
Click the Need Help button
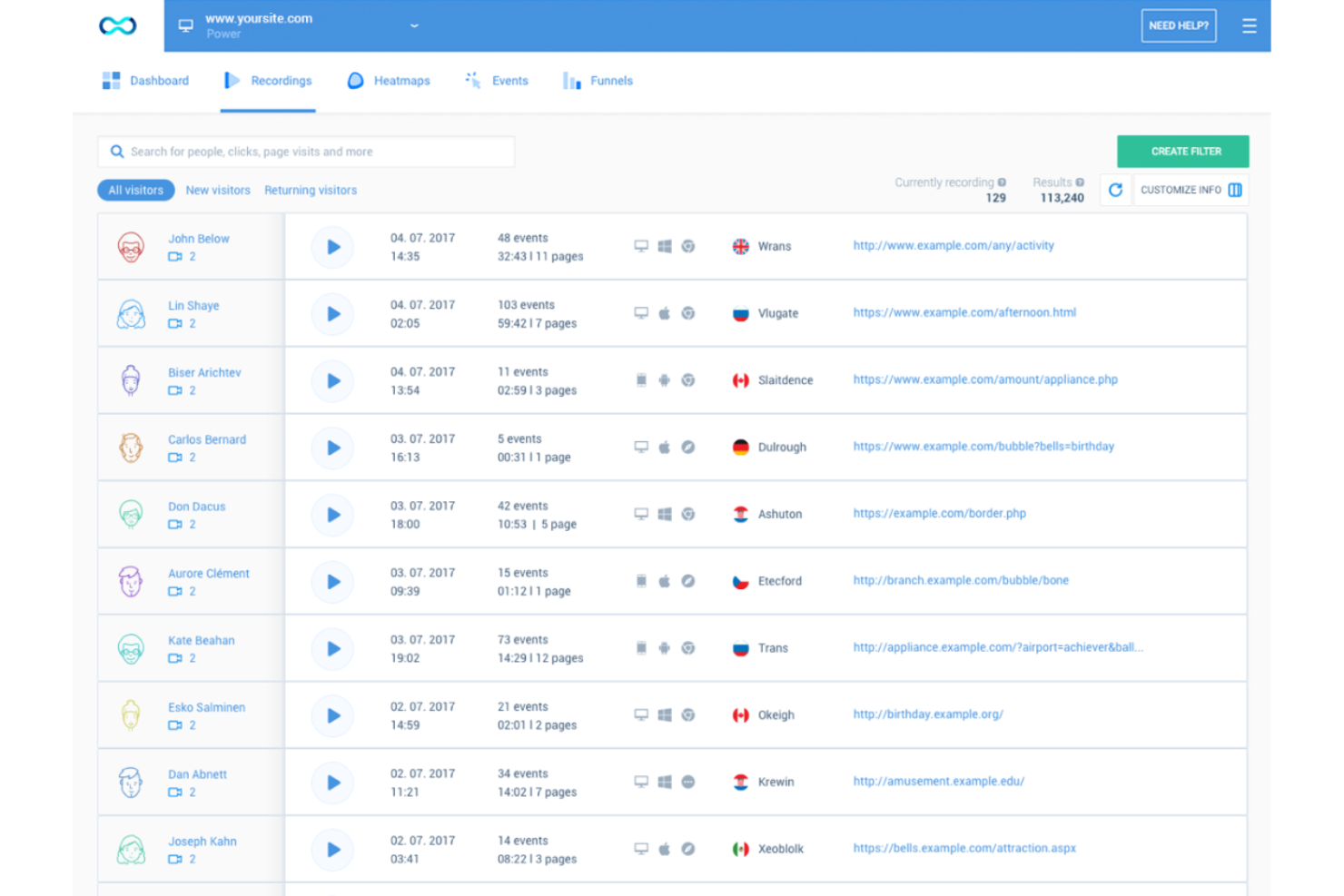click(x=1178, y=25)
